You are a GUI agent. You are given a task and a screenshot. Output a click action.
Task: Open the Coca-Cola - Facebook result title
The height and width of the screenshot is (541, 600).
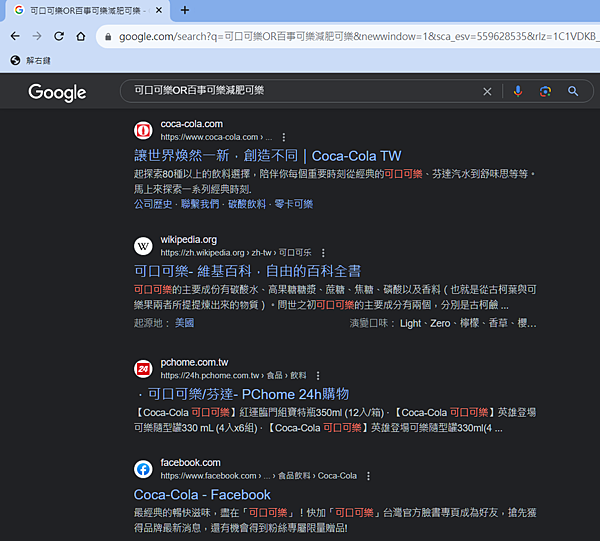click(x=202, y=495)
